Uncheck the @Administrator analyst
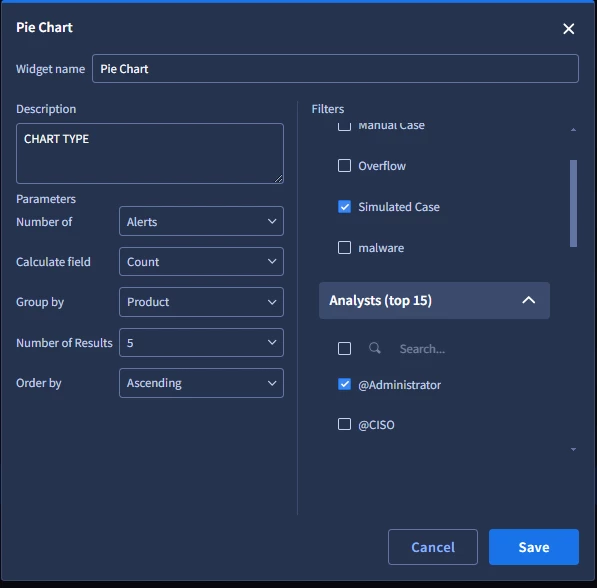The height and width of the screenshot is (588, 597). [x=344, y=384]
